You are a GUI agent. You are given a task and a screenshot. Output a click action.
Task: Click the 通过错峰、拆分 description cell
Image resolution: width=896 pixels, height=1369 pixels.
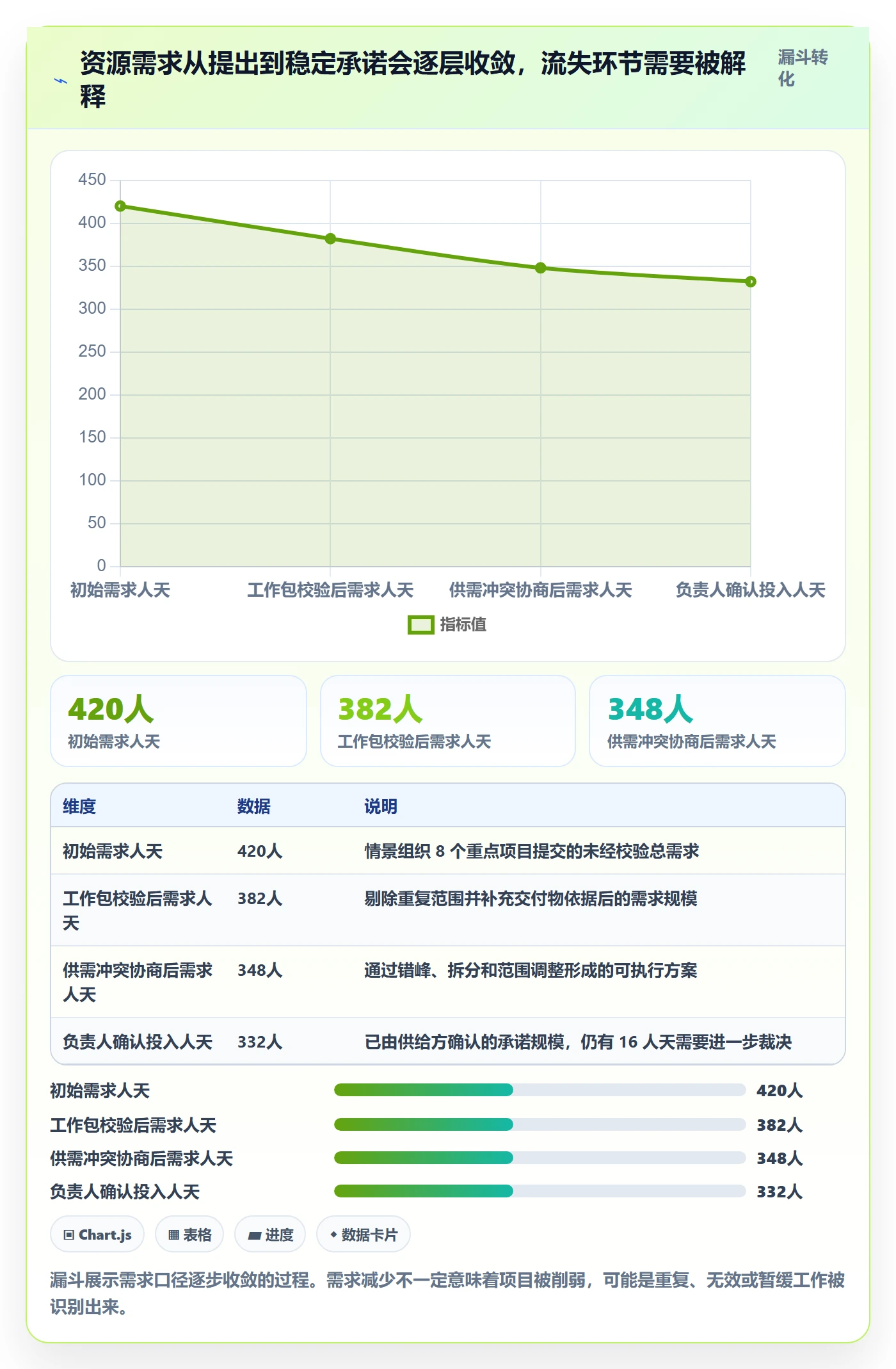pos(531,970)
